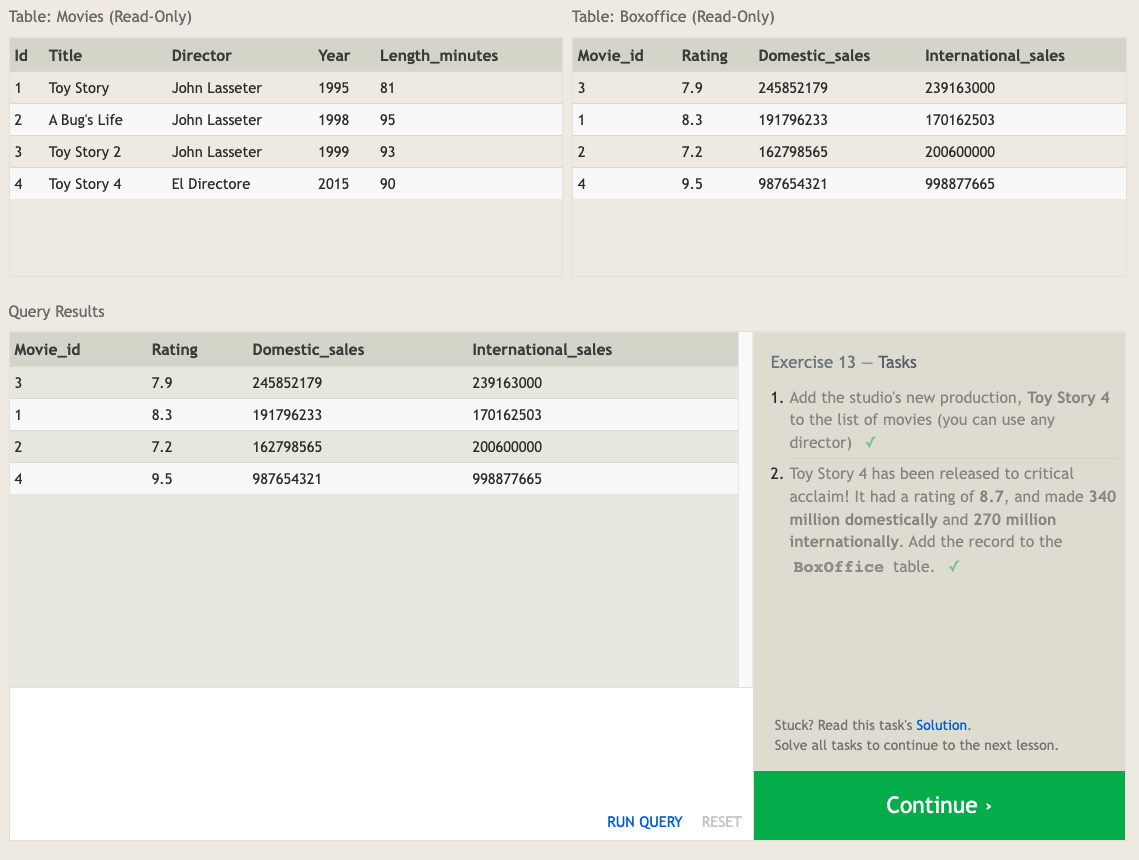1139x860 pixels.
Task: Click the Year header in Movies table
Action: pos(334,55)
